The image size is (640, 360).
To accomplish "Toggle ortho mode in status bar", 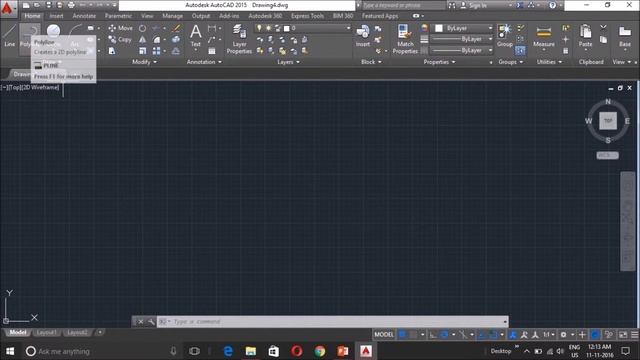I will coord(433,335).
